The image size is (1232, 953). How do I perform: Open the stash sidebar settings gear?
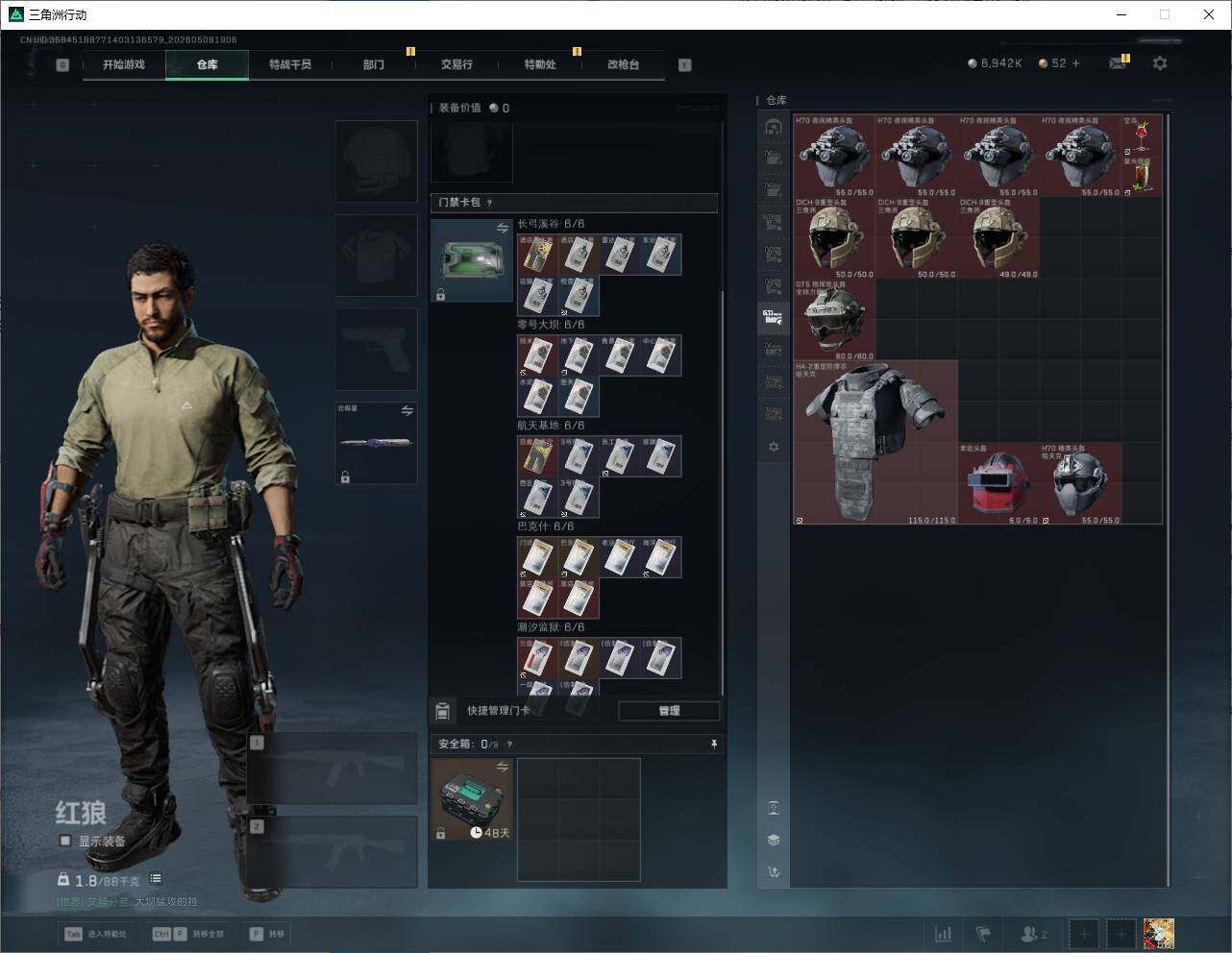(x=774, y=447)
